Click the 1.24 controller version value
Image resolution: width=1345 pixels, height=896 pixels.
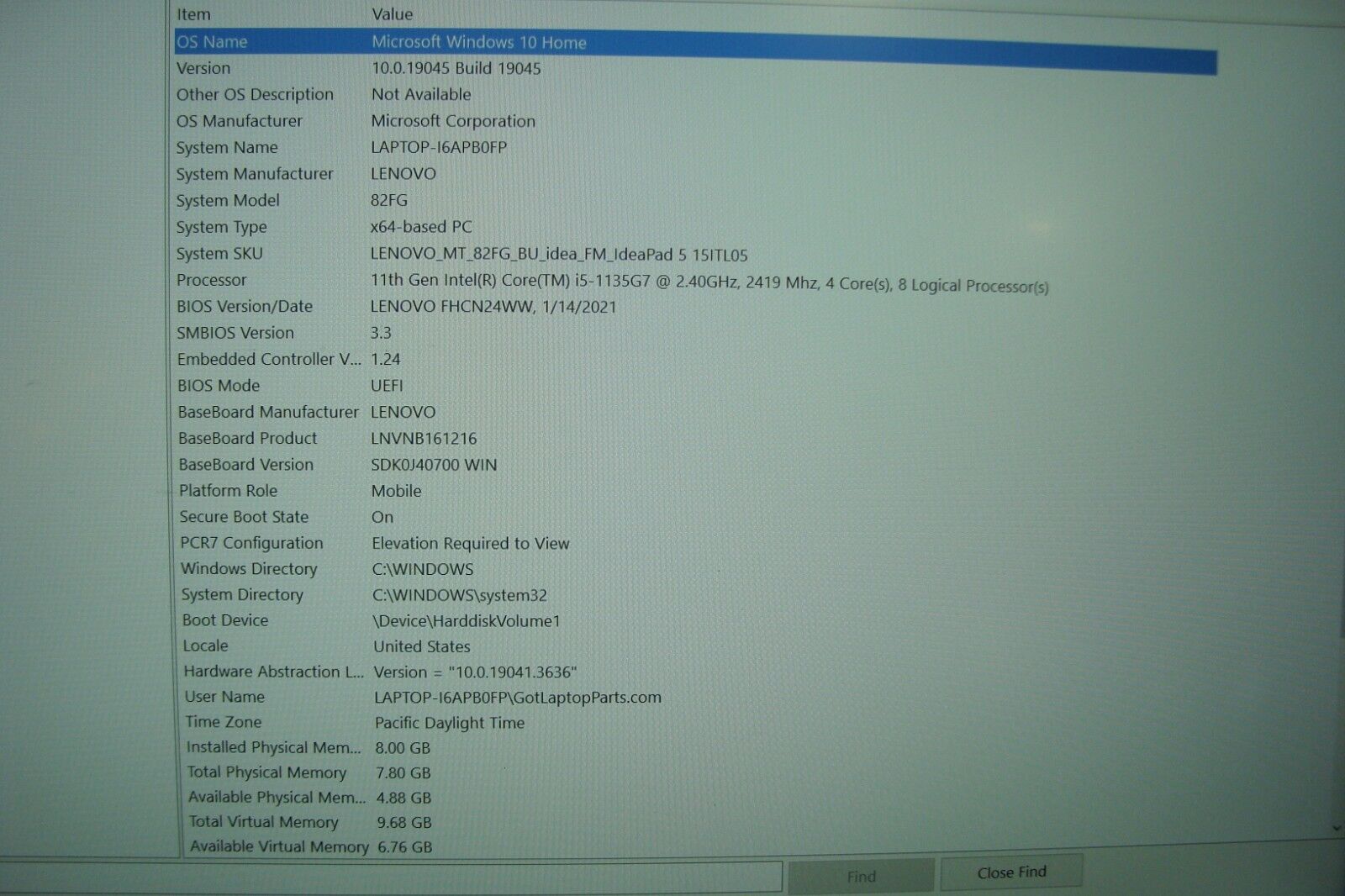pos(386,359)
